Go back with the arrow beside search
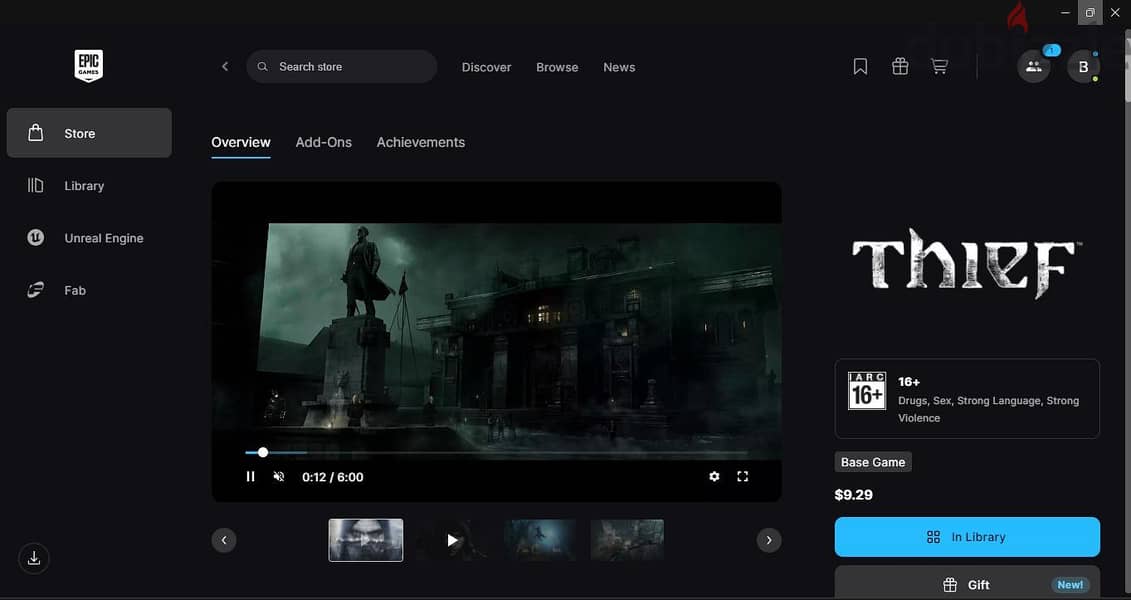 coord(225,66)
